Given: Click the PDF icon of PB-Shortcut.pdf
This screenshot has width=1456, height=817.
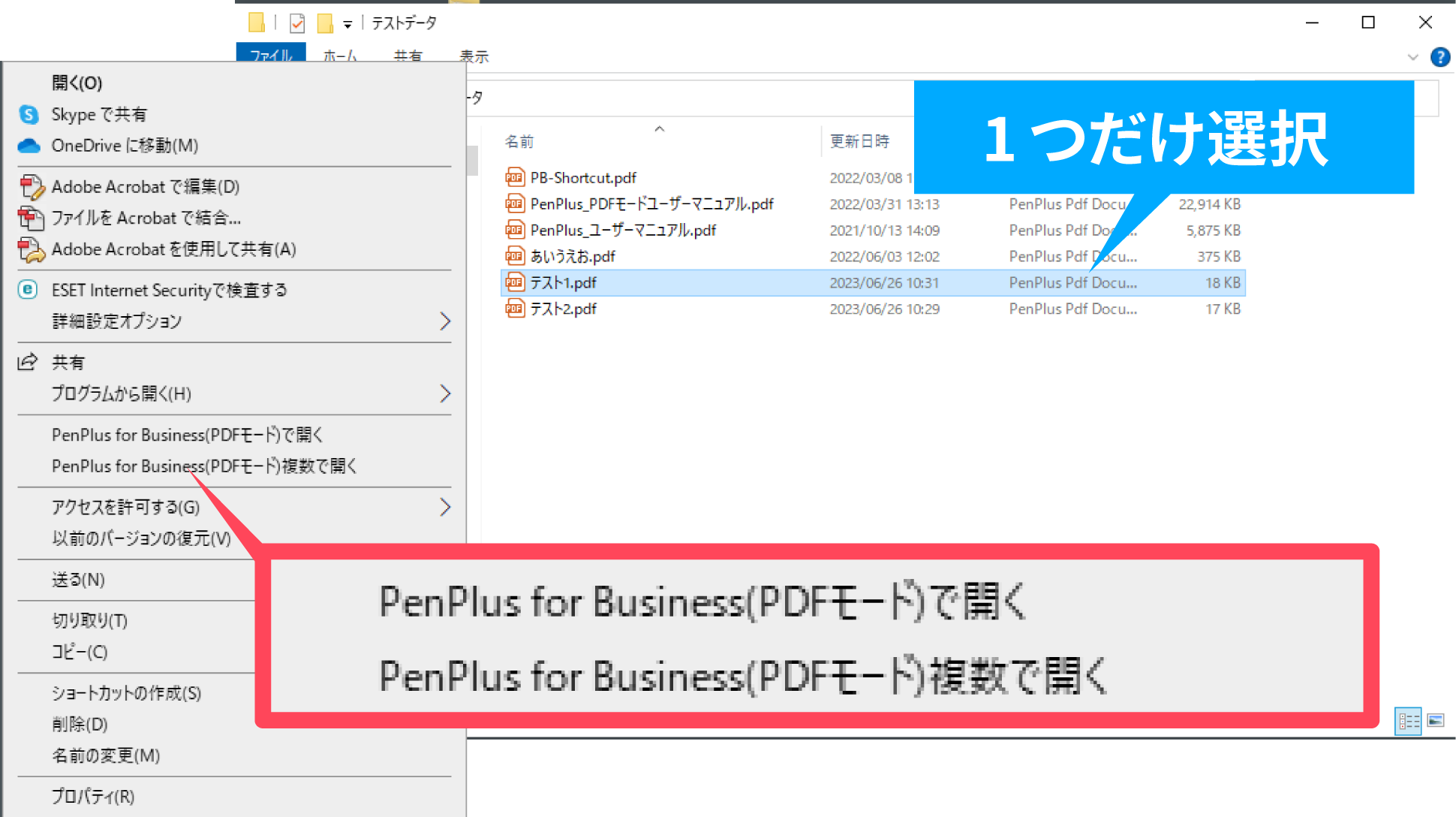Looking at the screenshot, I should (x=515, y=177).
